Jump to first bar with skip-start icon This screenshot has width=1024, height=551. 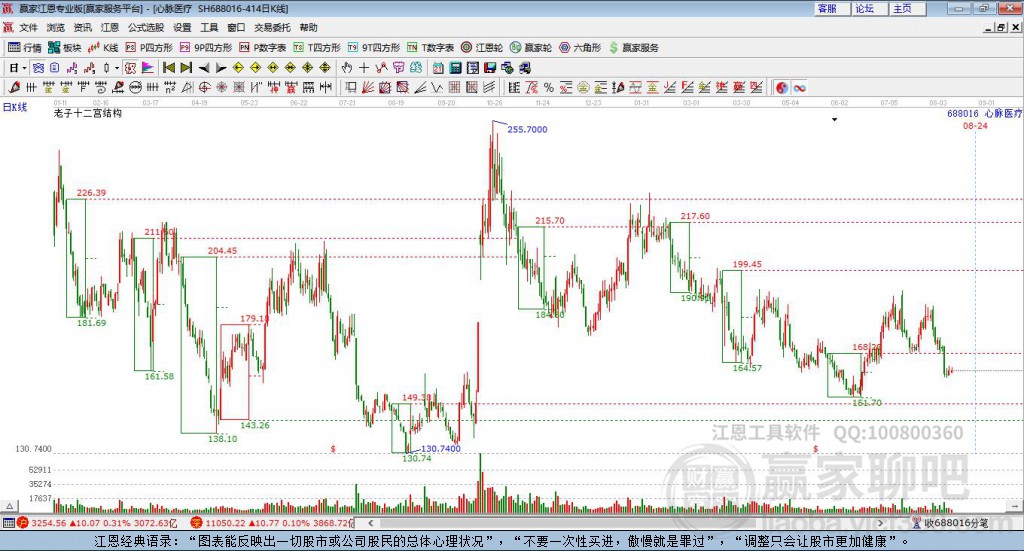point(168,68)
